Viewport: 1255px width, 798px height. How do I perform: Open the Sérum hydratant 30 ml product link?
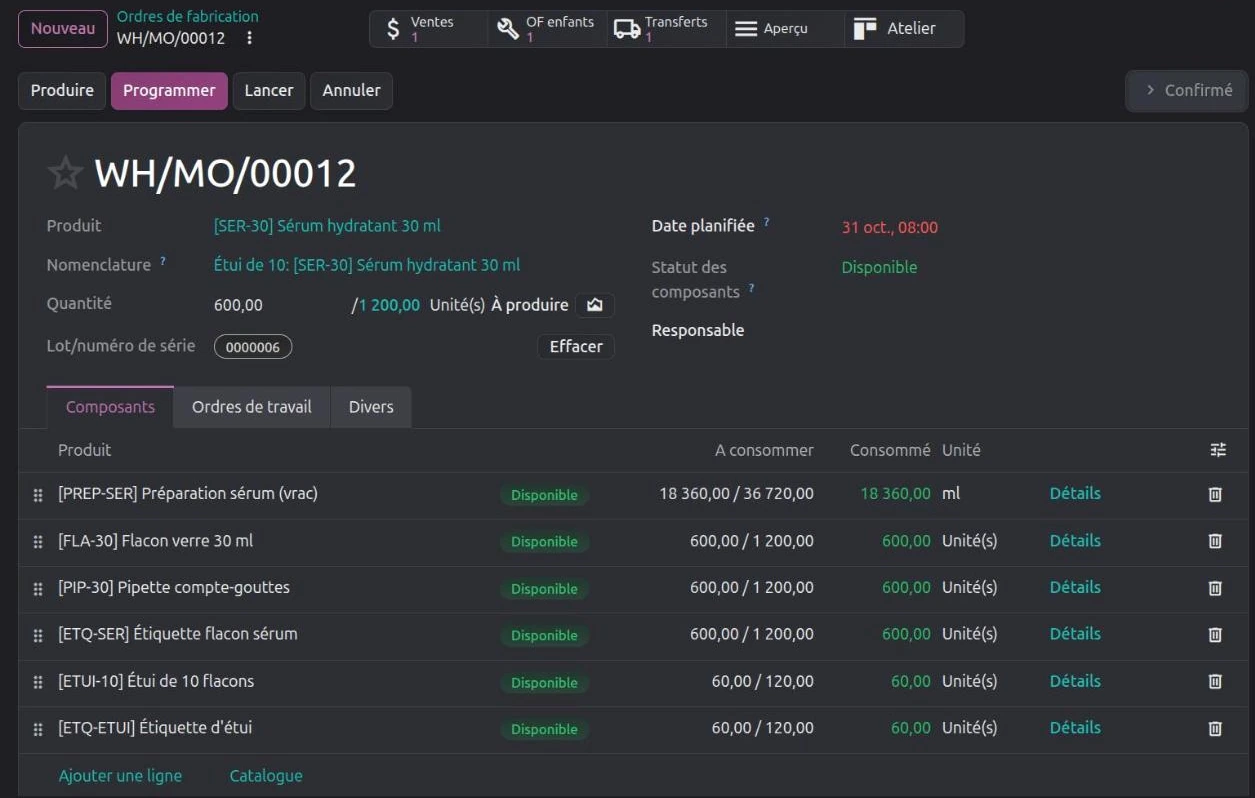coord(327,226)
